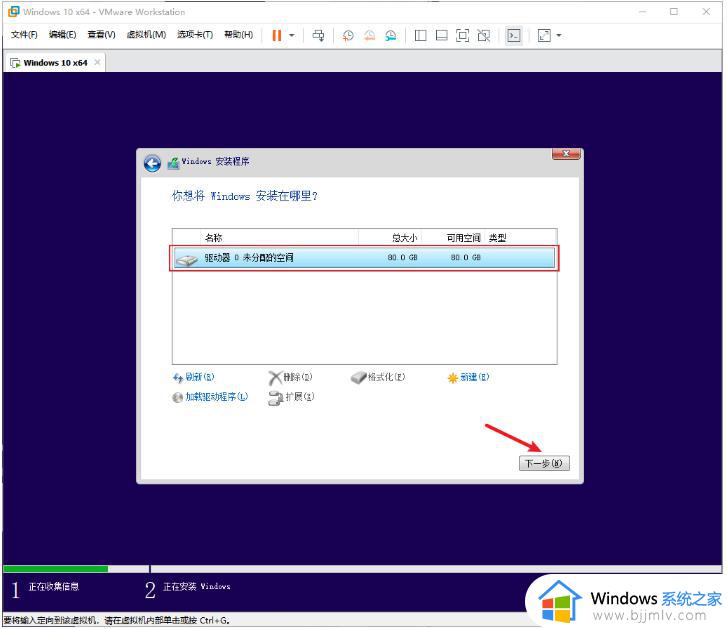Click the 加载驱动程序(L) load driver link
This screenshot has width=727, height=629.
(x=210, y=397)
